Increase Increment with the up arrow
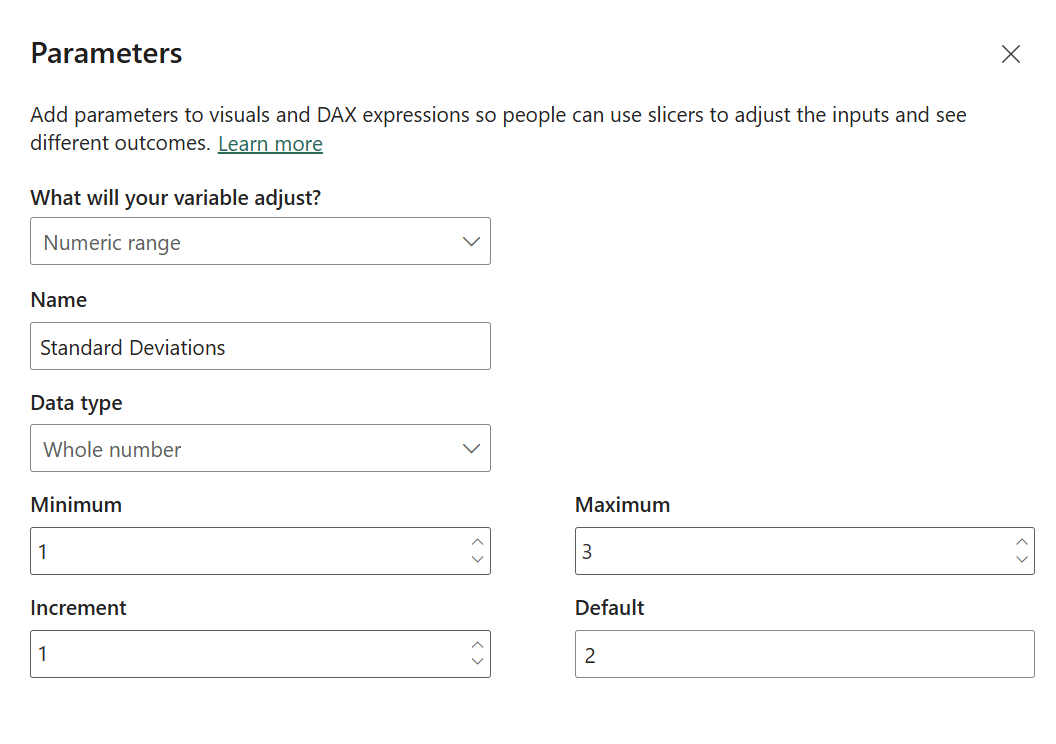 tap(477, 645)
